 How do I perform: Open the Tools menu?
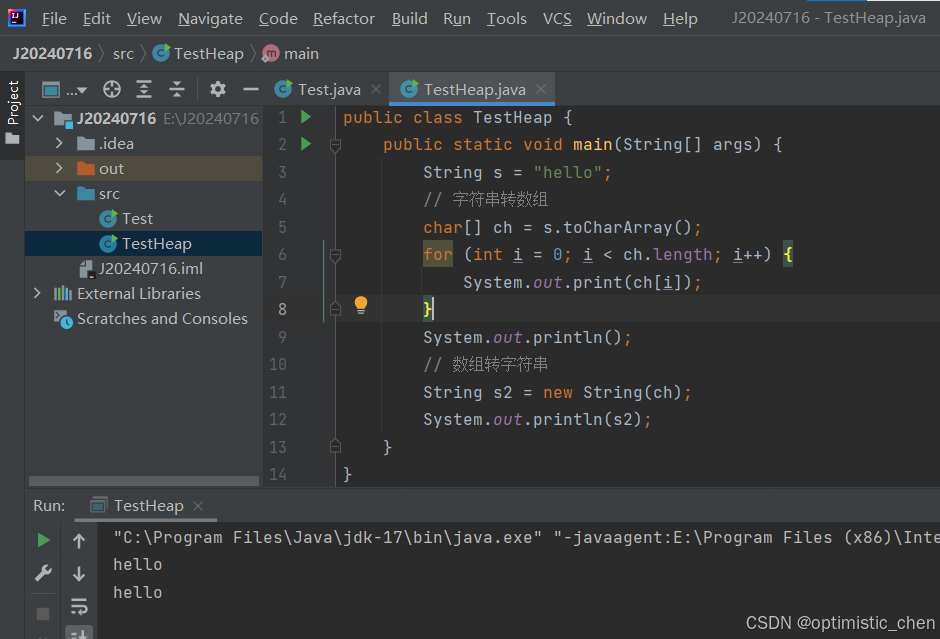click(x=507, y=19)
